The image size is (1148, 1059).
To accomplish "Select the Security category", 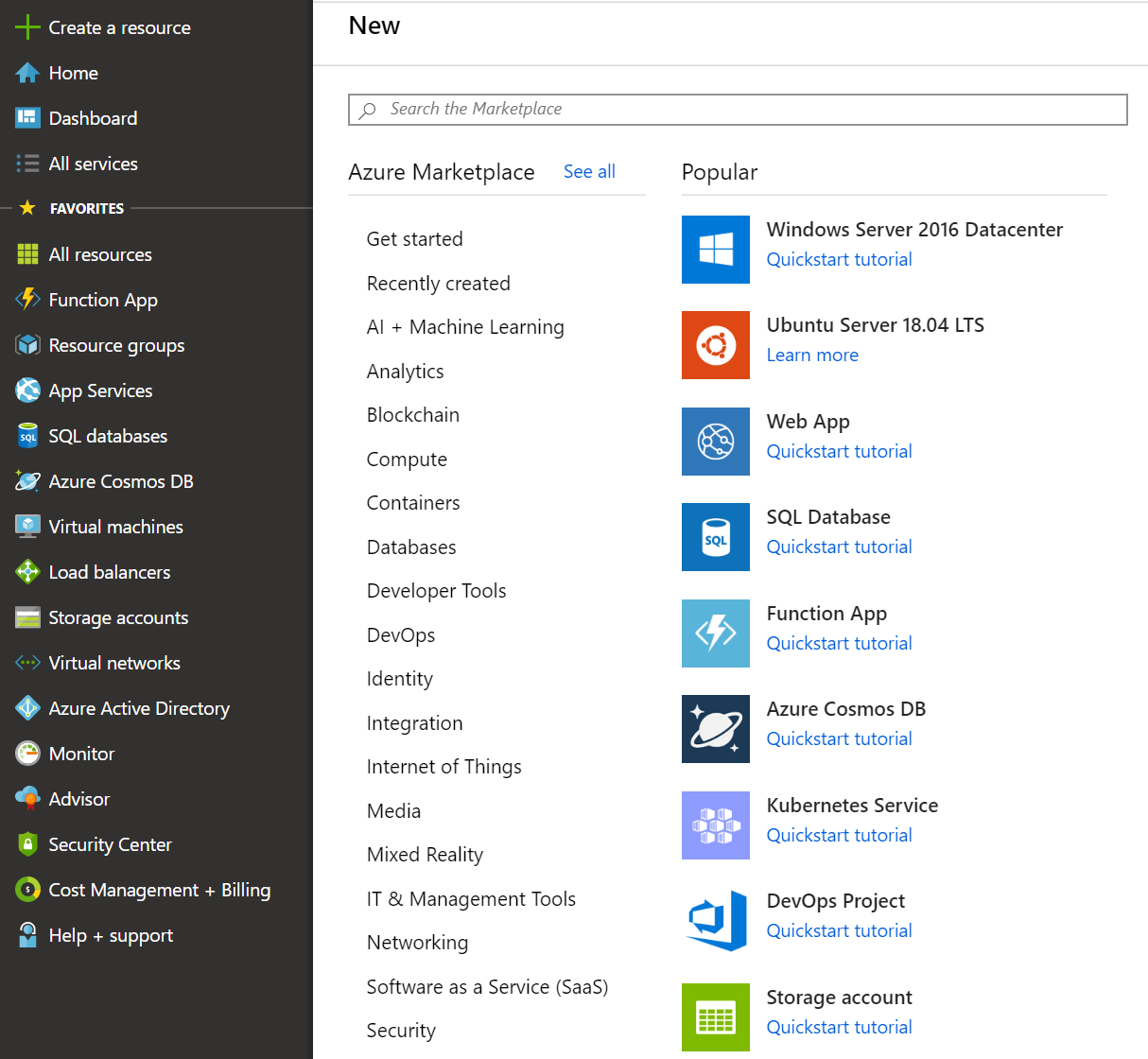I will (x=401, y=1031).
